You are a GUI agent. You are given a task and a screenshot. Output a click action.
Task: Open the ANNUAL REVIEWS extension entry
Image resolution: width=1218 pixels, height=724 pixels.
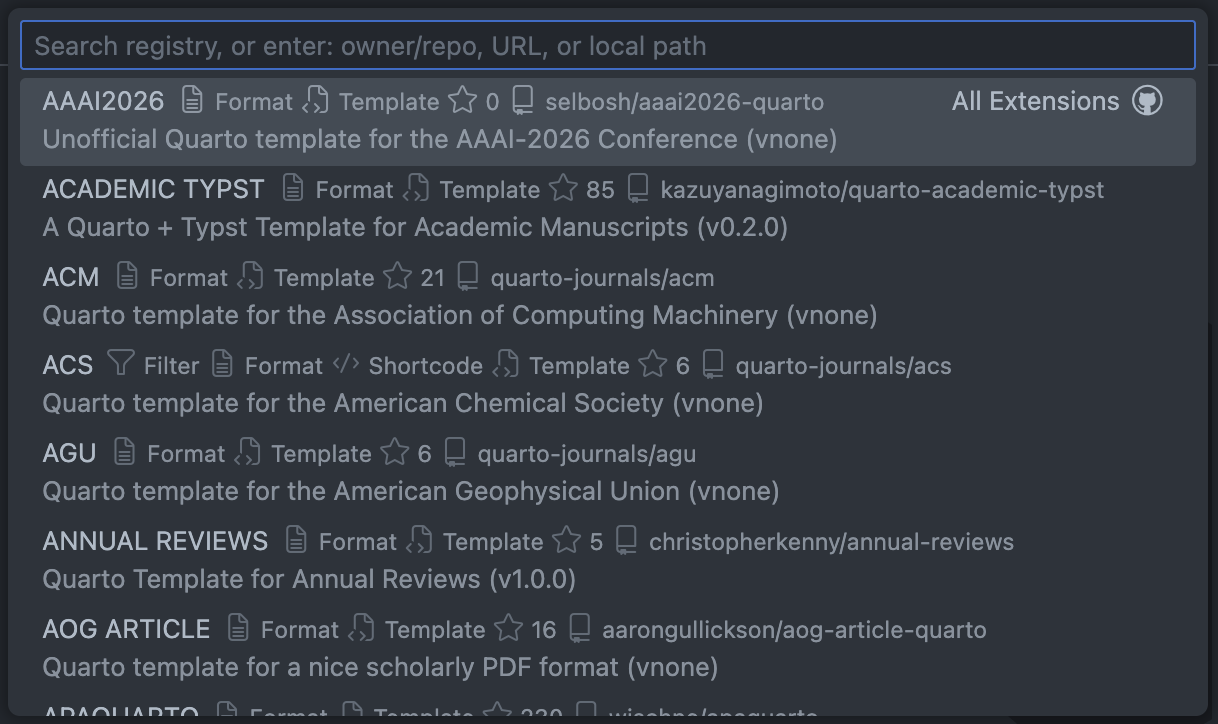(155, 542)
